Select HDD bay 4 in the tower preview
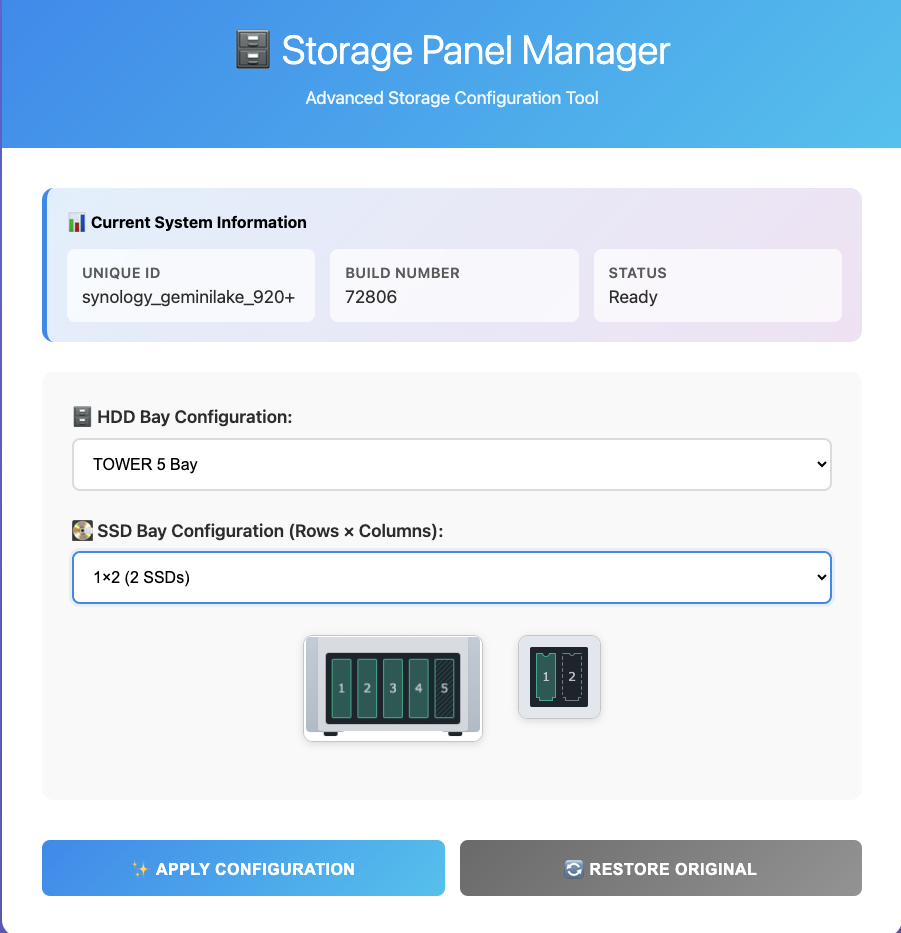The image size is (901, 933). 418,688
